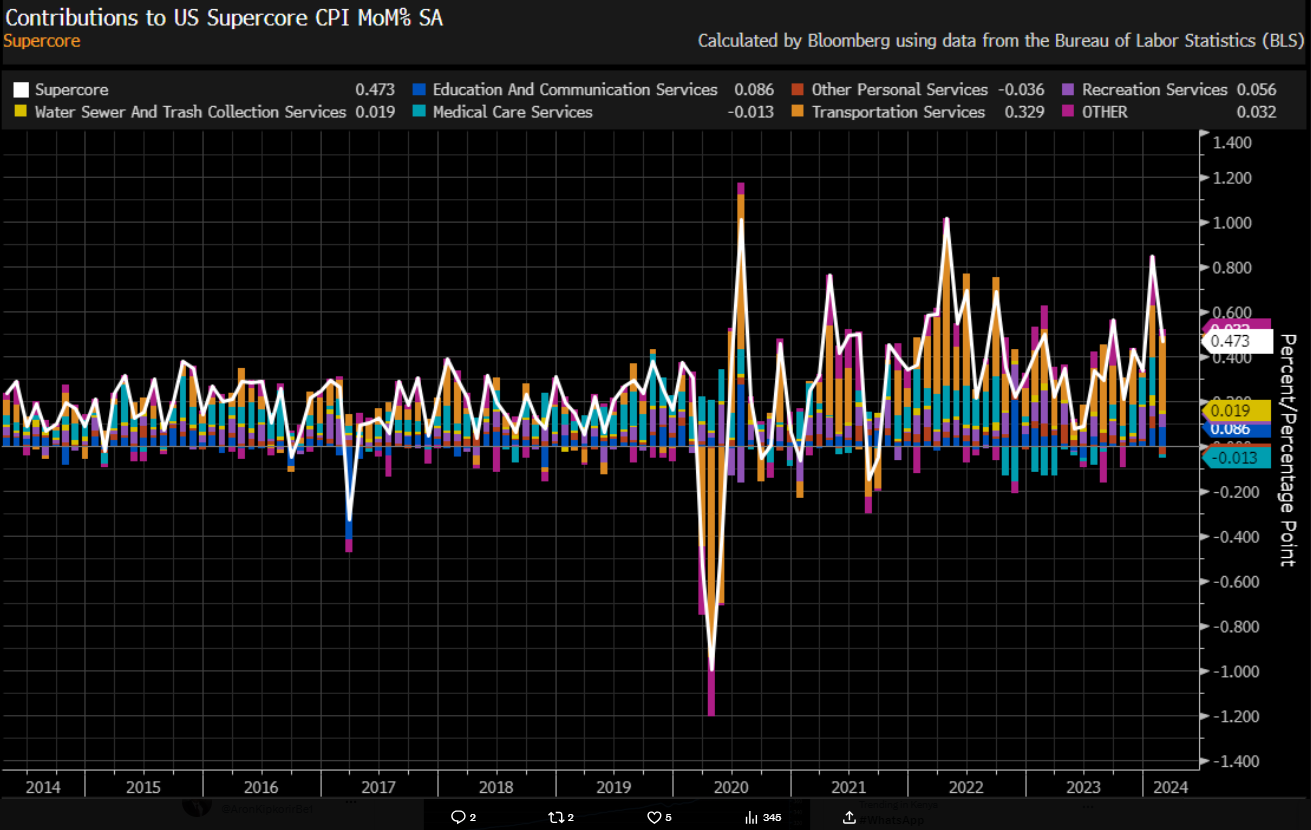
Task: Click the orange Transportation Services swatch
Action: coord(797,112)
